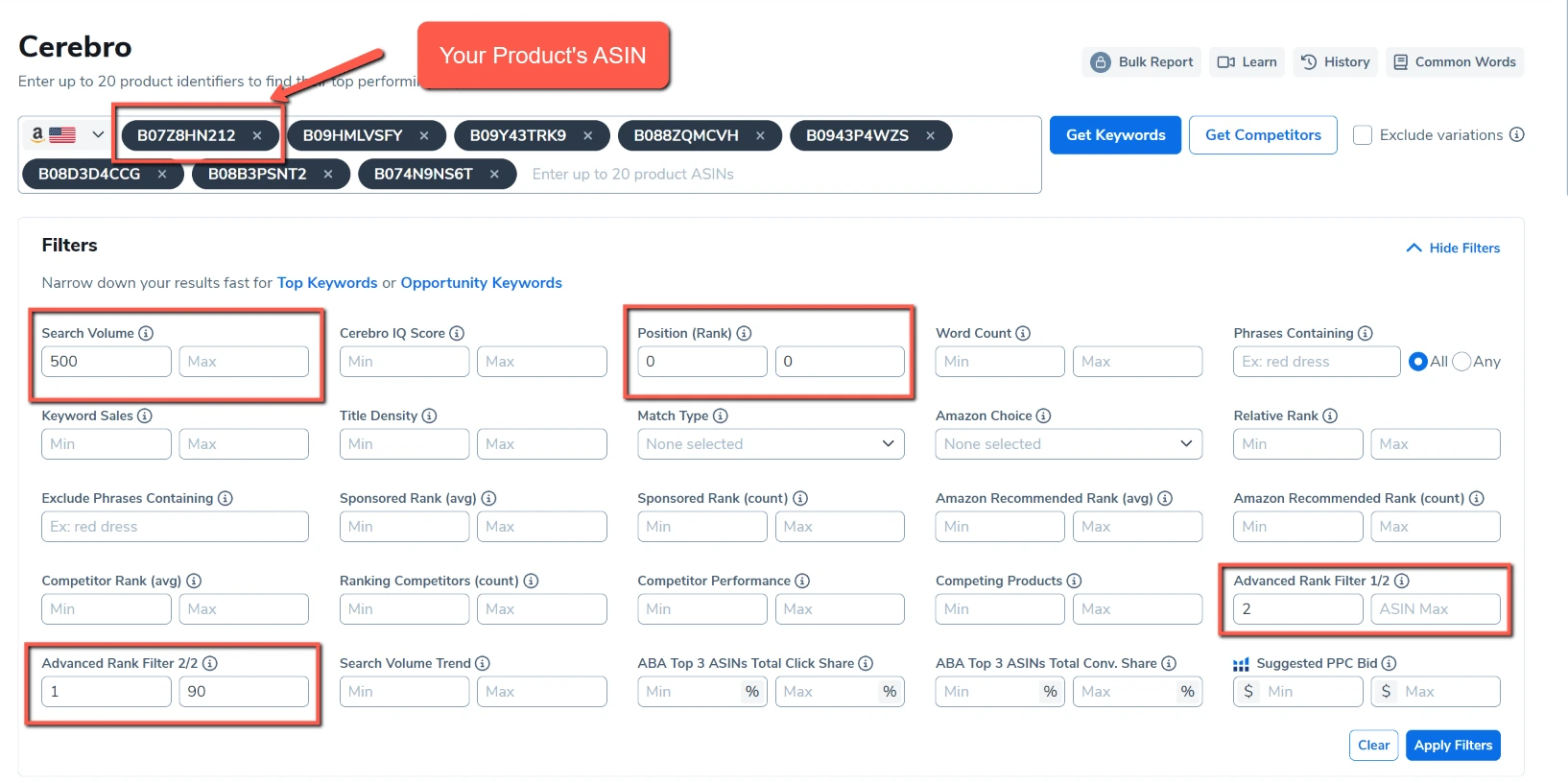Open the Amazon marketplace country dropdown
This screenshot has width=1568, height=783.
pyautogui.click(x=65, y=135)
